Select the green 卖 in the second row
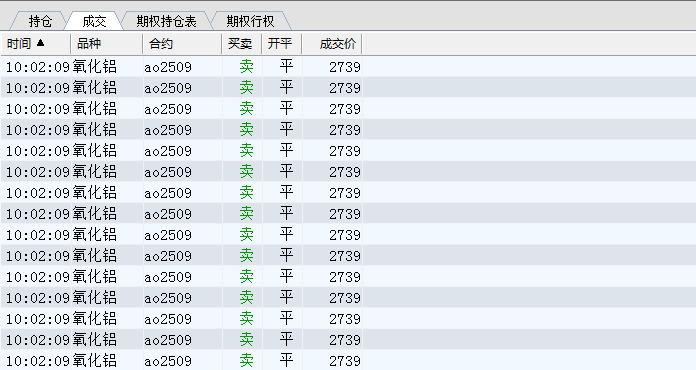 coord(246,88)
